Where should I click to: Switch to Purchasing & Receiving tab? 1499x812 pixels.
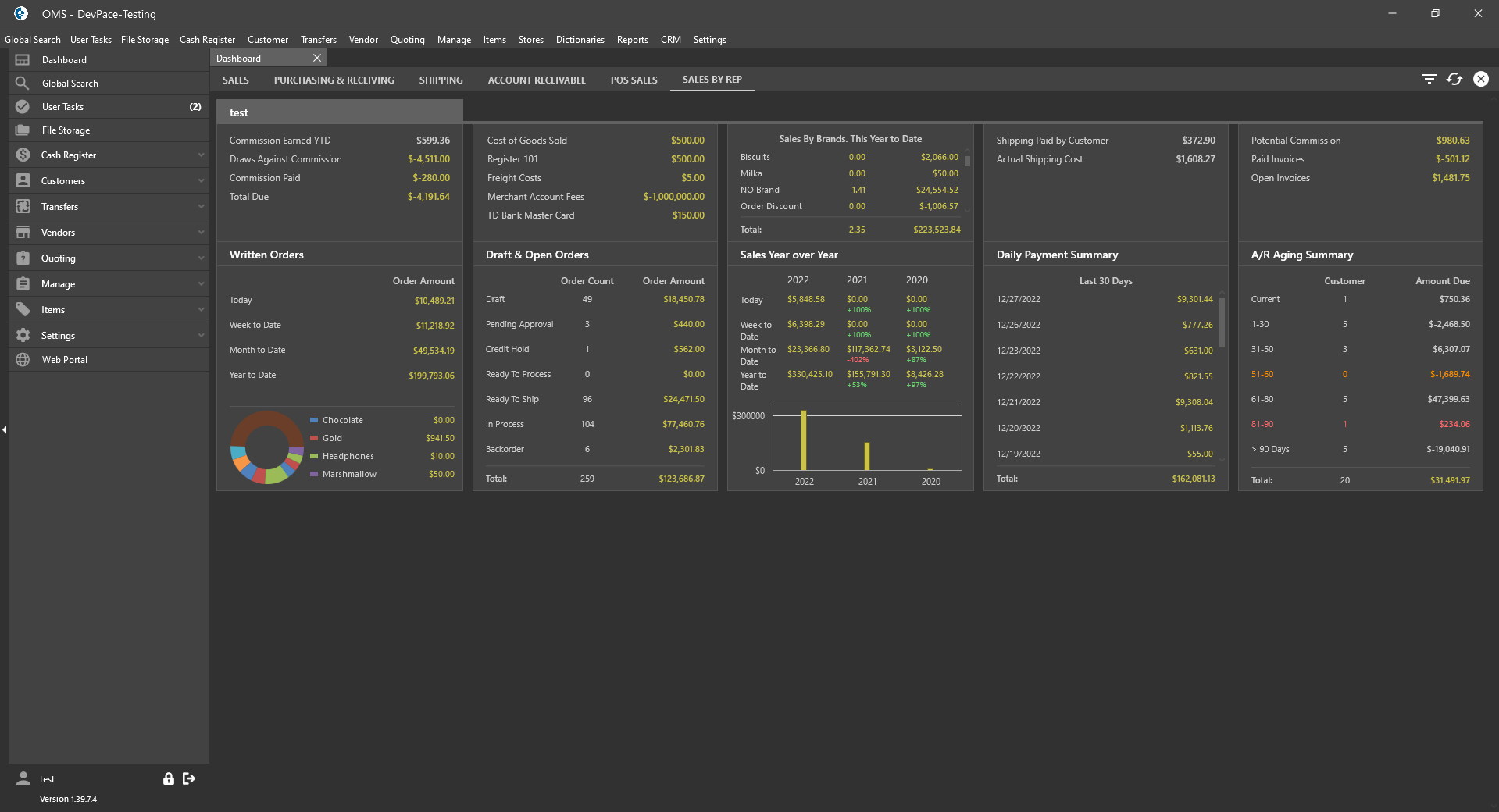tap(334, 80)
